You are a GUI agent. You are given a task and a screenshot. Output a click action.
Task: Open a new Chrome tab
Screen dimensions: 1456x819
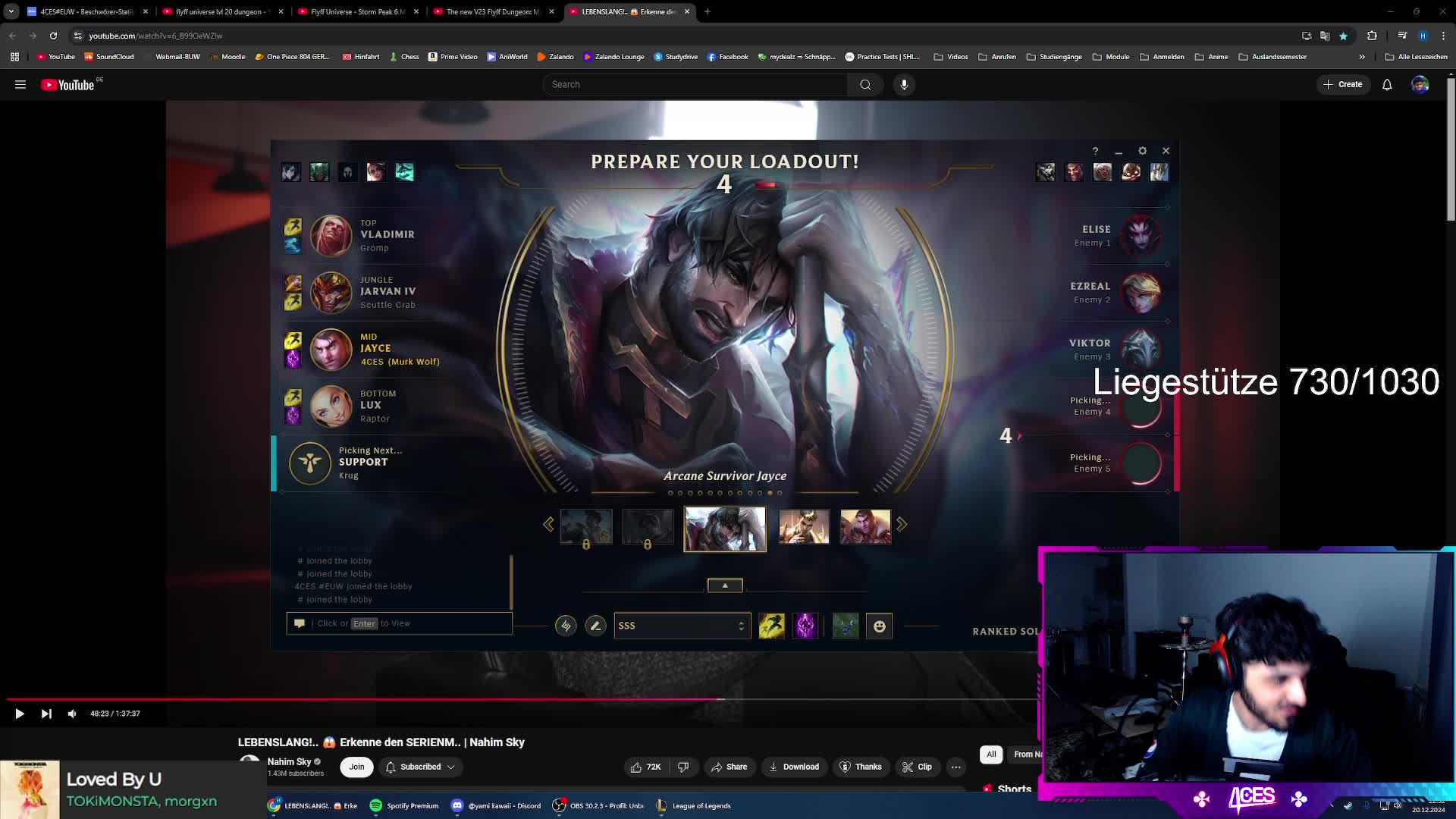point(707,11)
